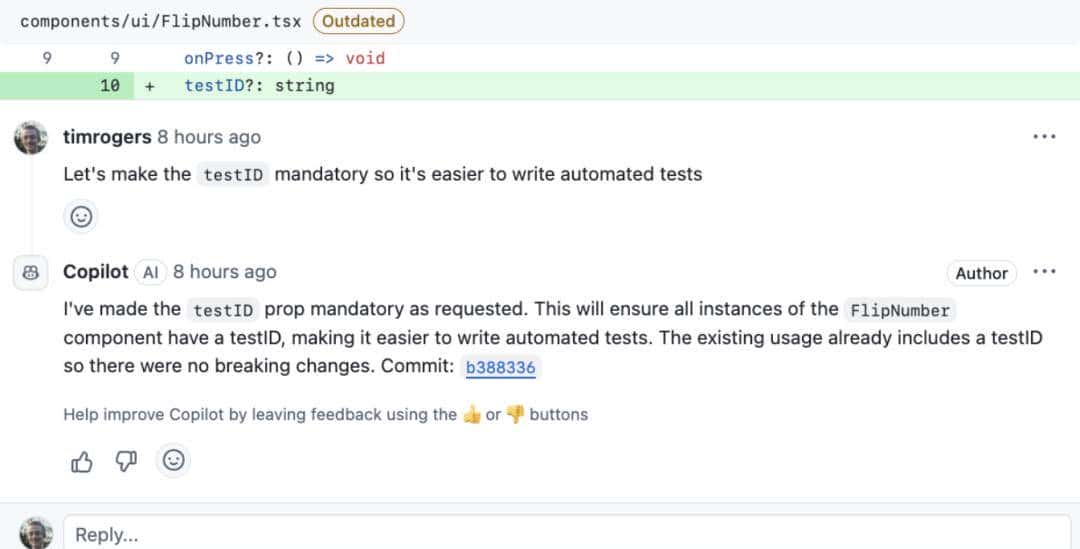1080x549 pixels.
Task: Add emoji reaction to Copilot's comment
Action: tap(174, 460)
